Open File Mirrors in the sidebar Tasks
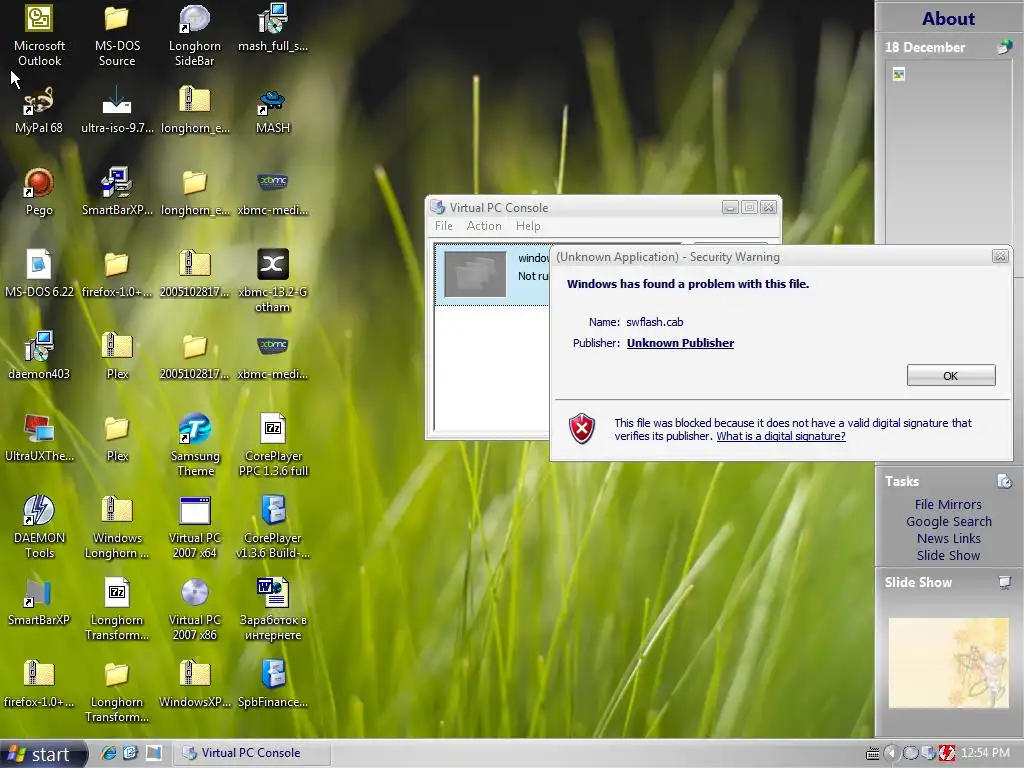 948,504
